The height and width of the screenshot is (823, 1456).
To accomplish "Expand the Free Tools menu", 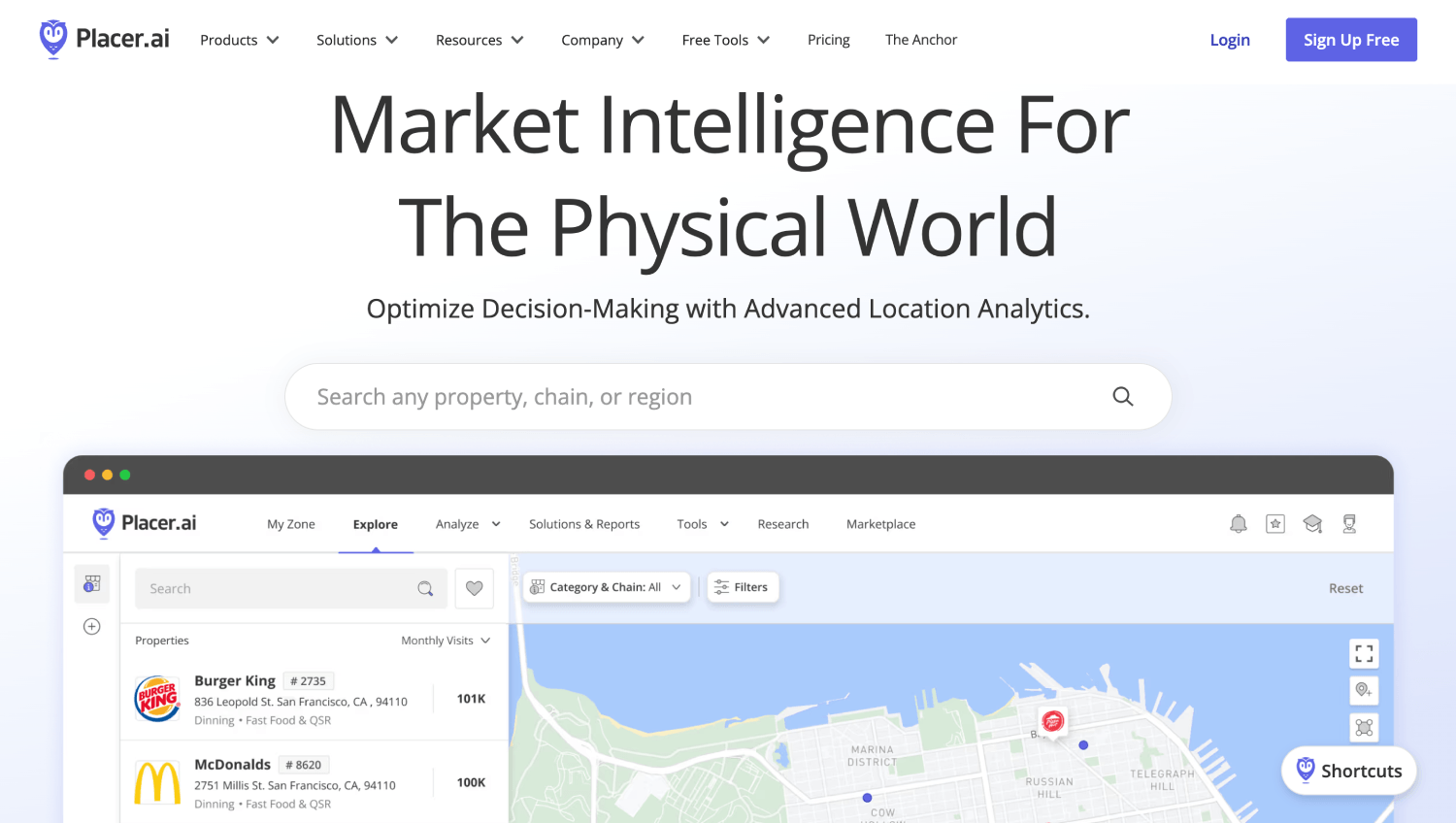I will tap(726, 40).
